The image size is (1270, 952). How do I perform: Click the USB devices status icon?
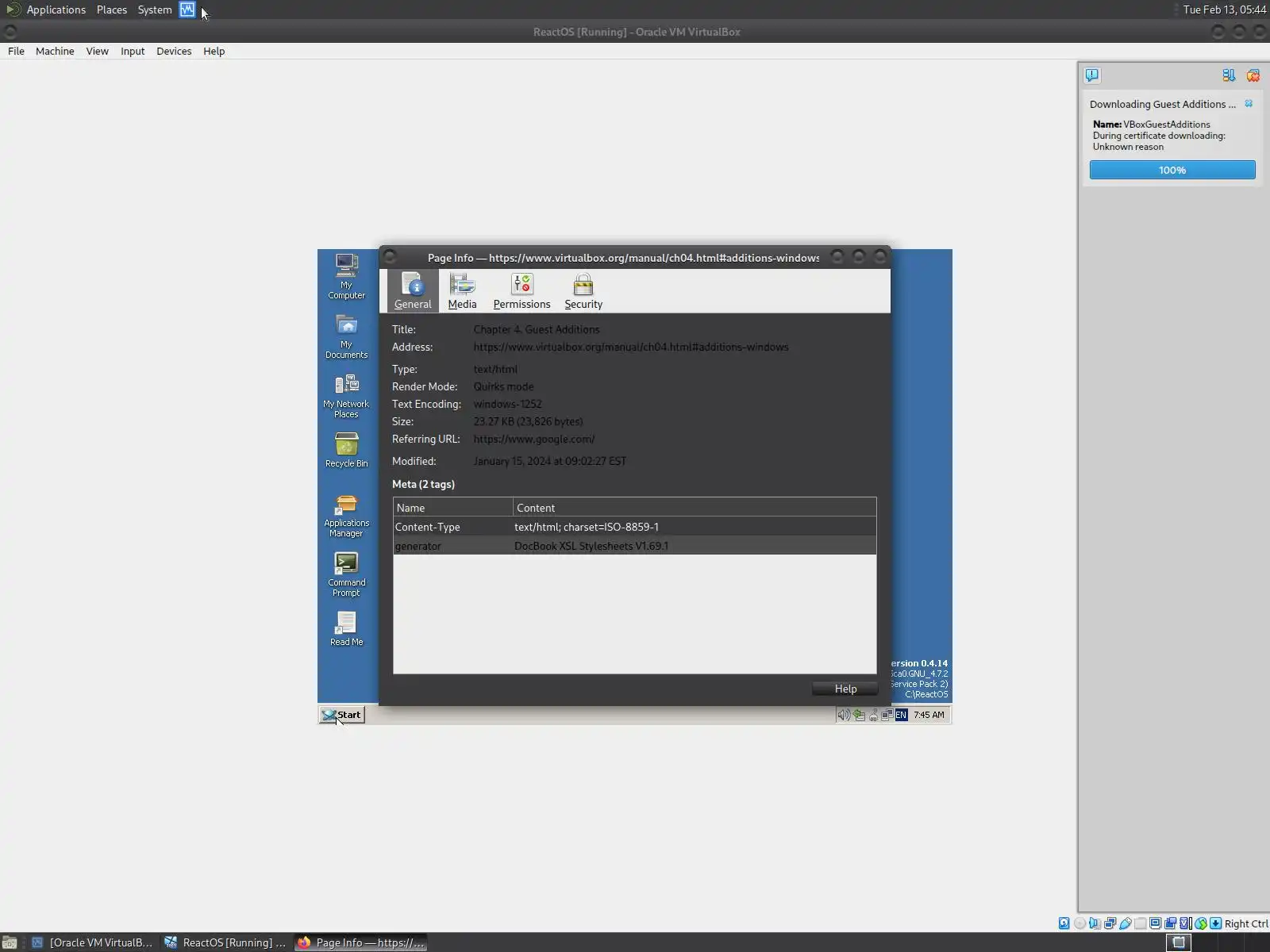pos(1125,923)
